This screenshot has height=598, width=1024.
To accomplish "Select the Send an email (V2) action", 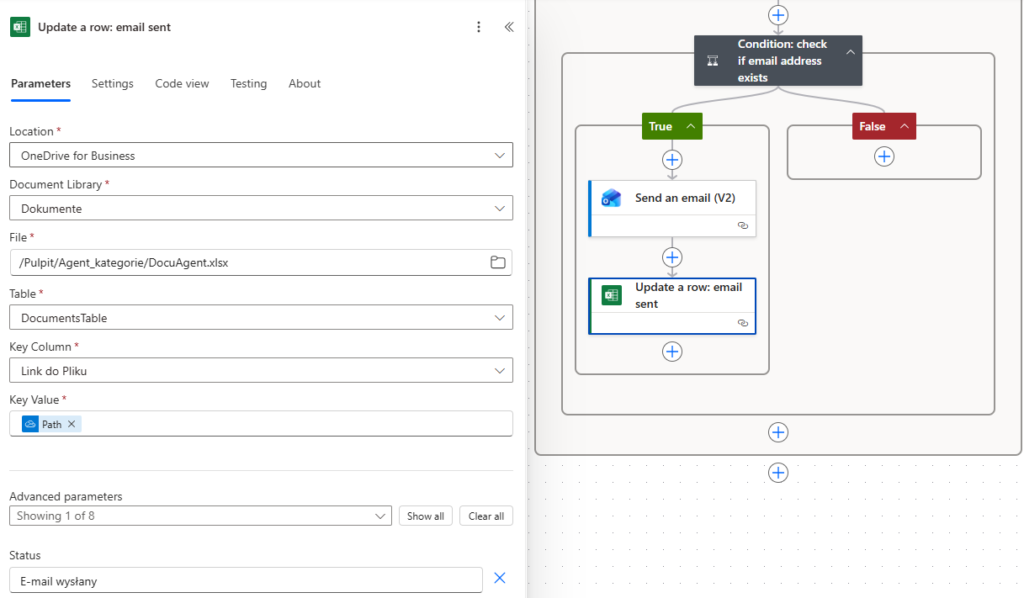I will tap(672, 208).
